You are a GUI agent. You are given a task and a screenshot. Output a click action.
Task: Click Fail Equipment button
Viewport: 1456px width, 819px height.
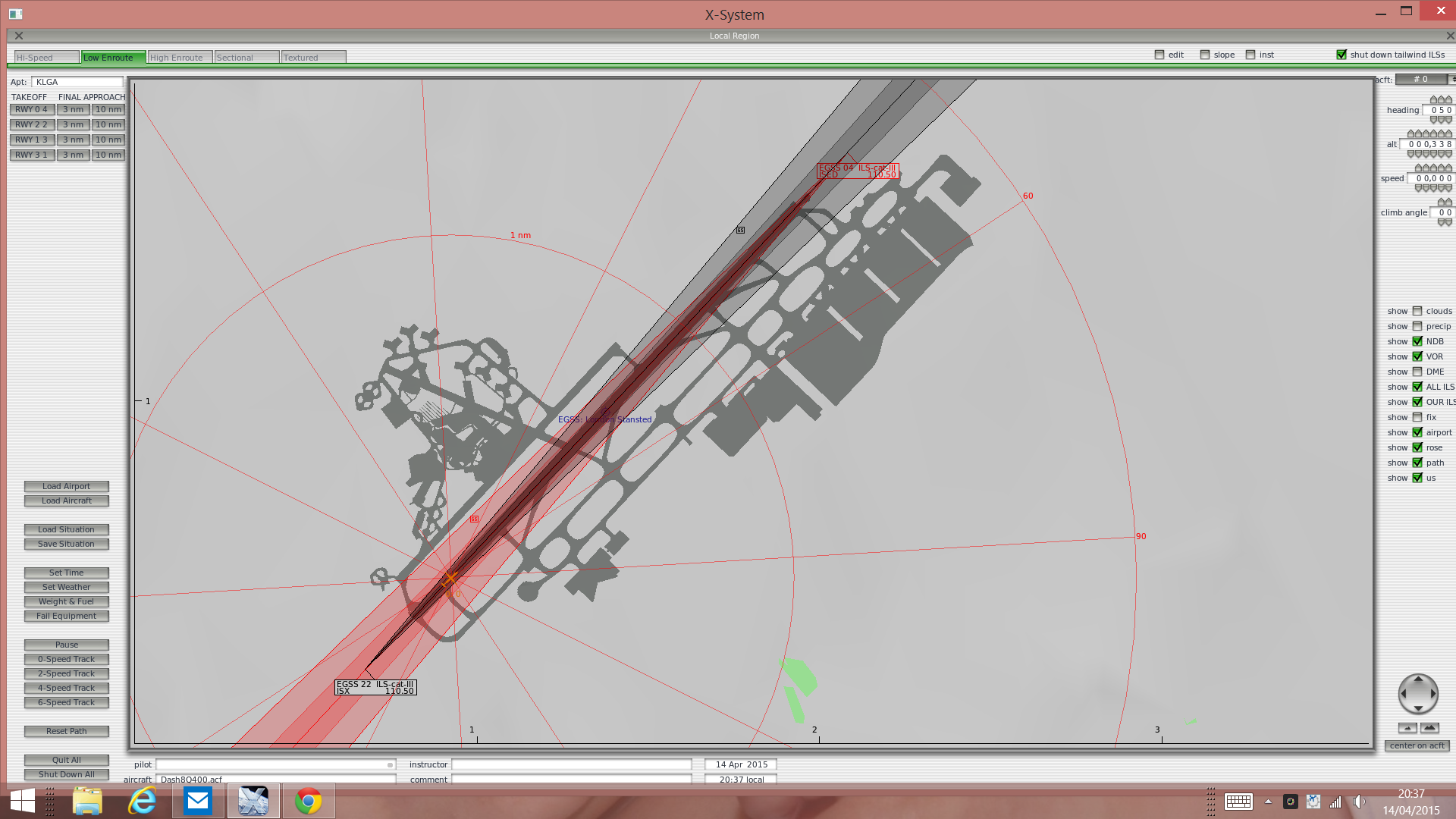tap(67, 616)
